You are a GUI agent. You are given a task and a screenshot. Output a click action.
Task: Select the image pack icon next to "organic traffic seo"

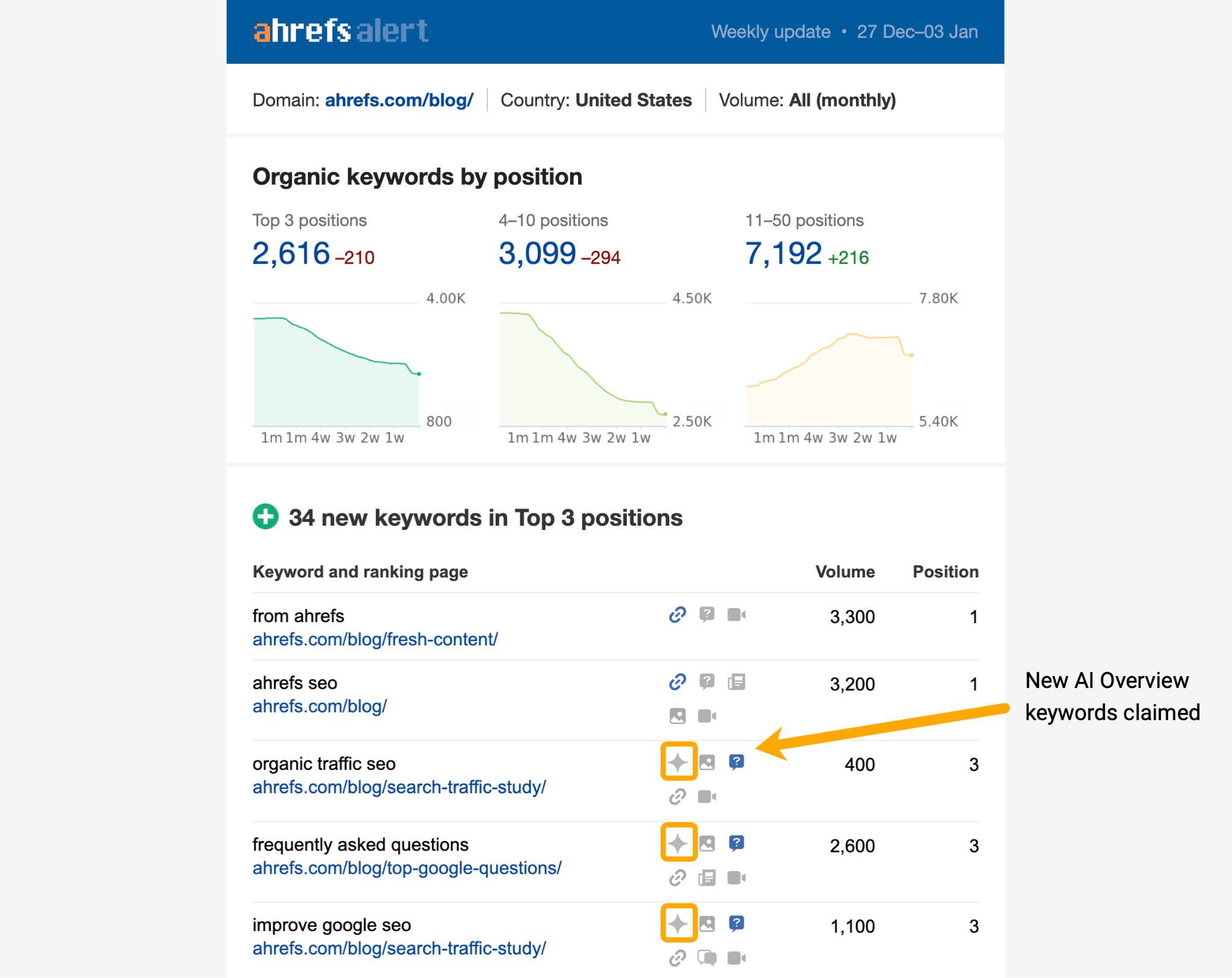pyautogui.click(x=707, y=761)
